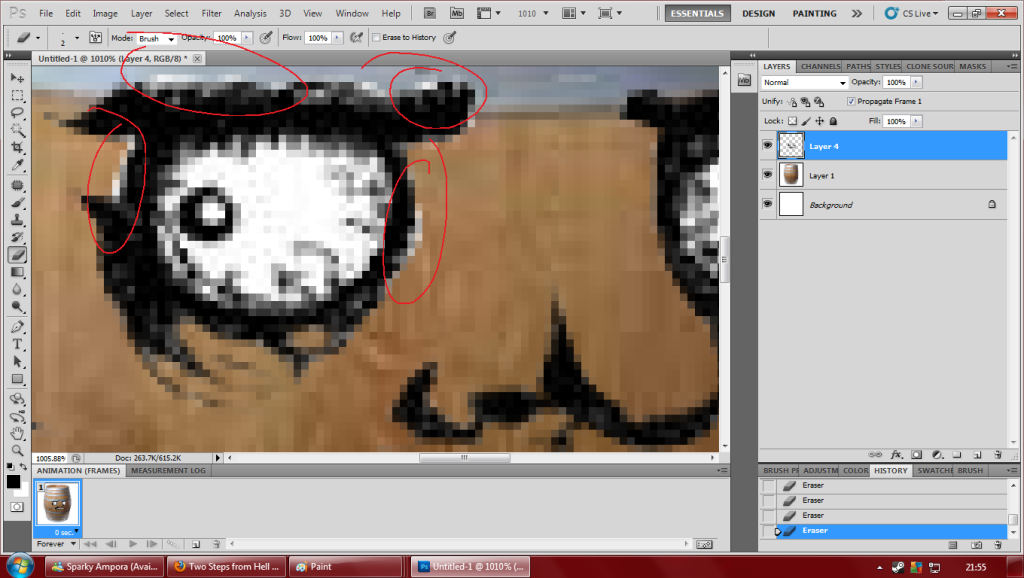Delete the selected layer with the trash icon
Viewport: 1024px width, 578px height.
[x=998, y=455]
